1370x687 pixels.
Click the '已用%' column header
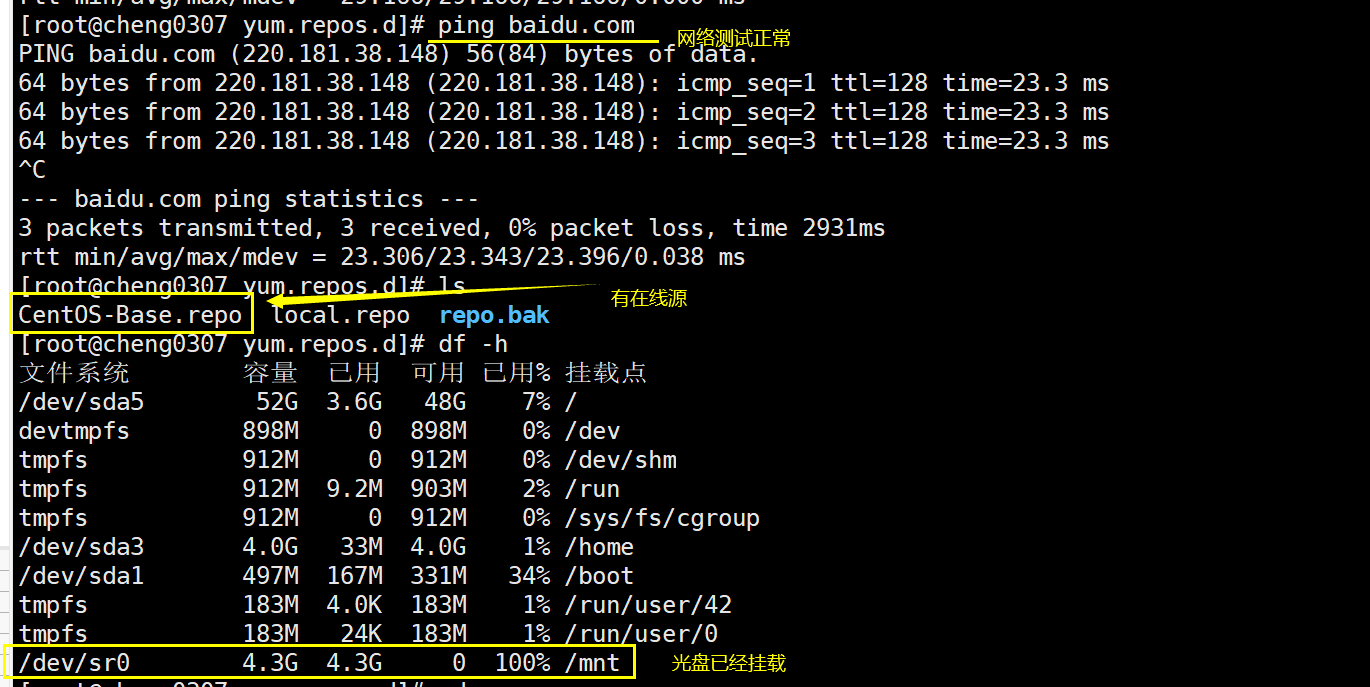coord(516,373)
